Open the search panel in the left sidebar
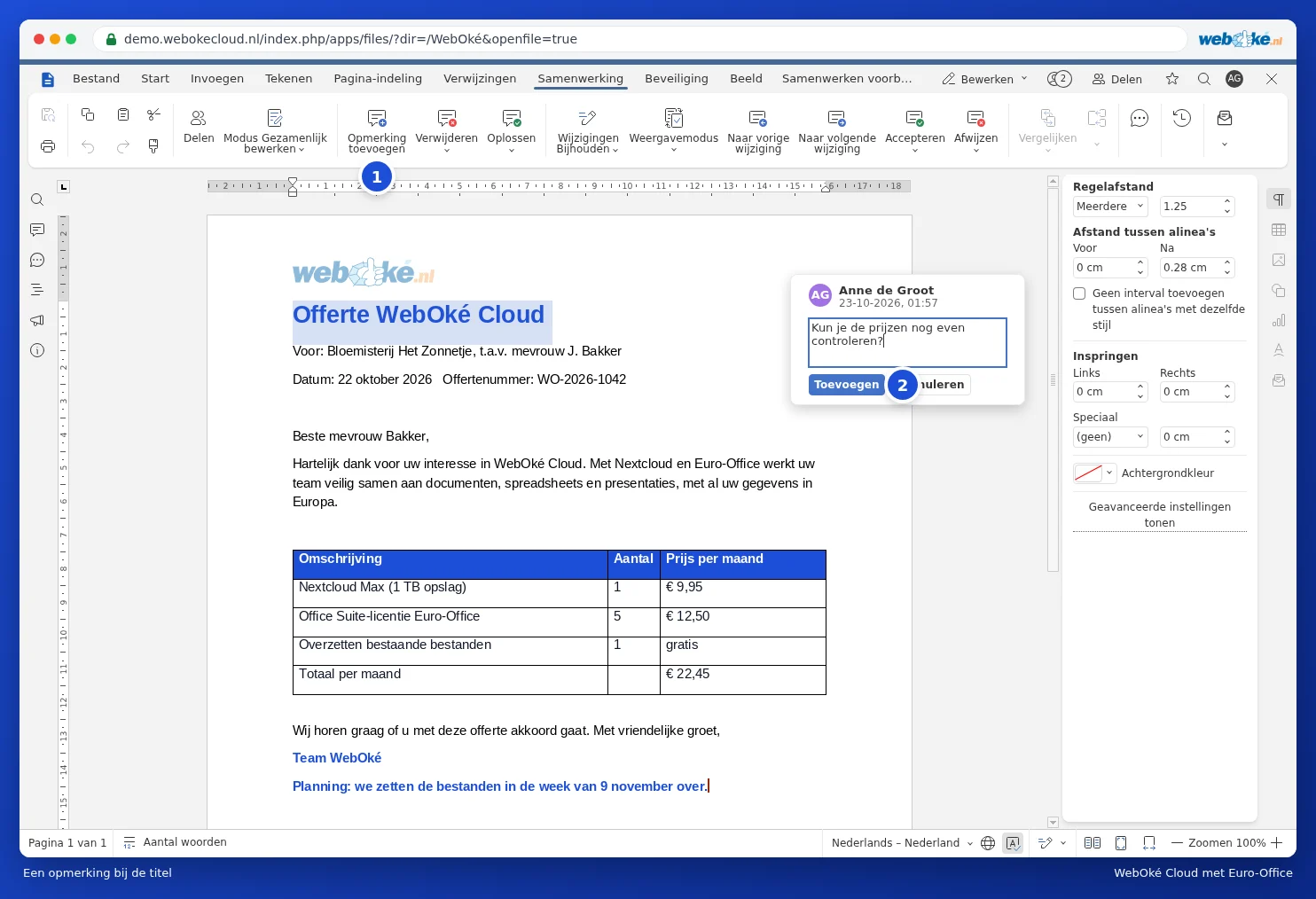 click(37, 199)
